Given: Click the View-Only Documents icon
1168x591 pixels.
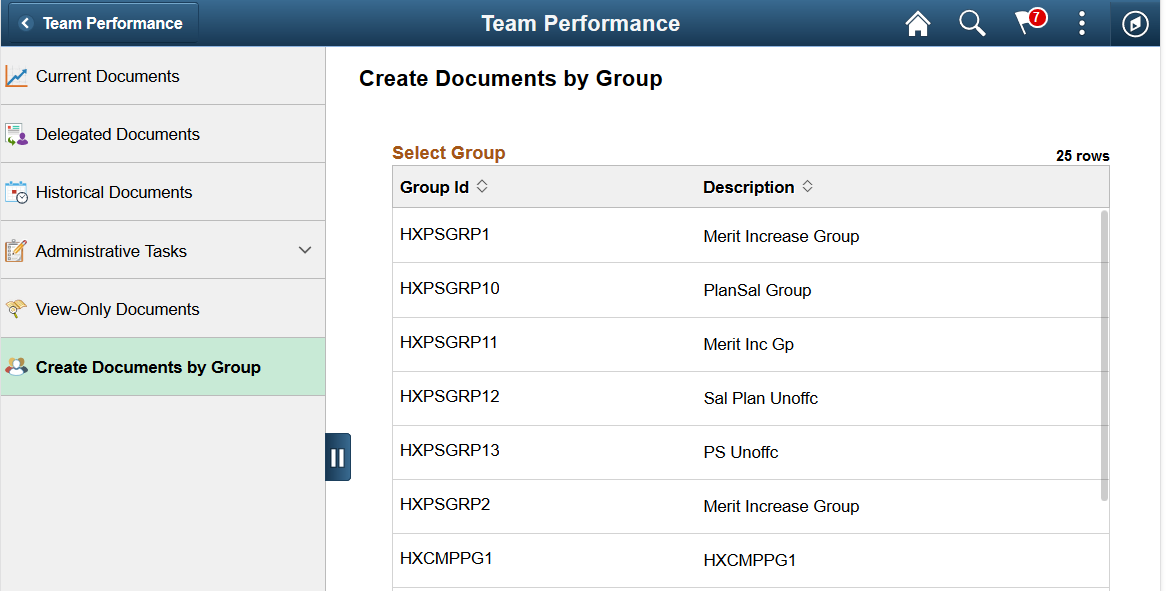Looking at the screenshot, I should pos(16,309).
